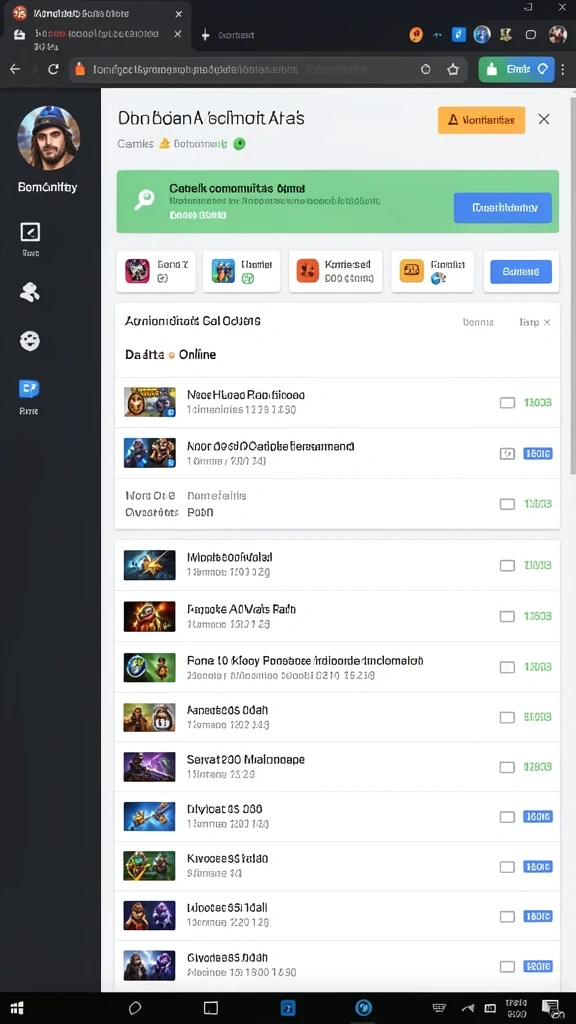Open Task View from the taskbar
Image resolution: width=576 pixels, height=1024 pixels.
210,1008
